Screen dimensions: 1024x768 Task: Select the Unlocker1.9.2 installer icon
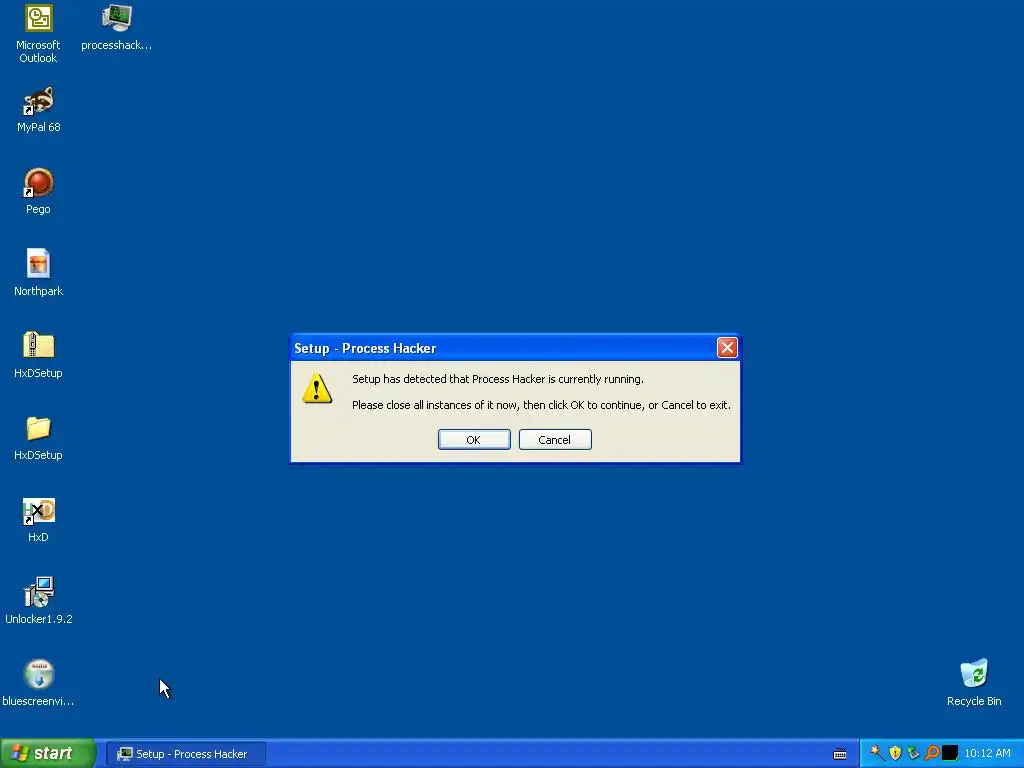[38, 601]
